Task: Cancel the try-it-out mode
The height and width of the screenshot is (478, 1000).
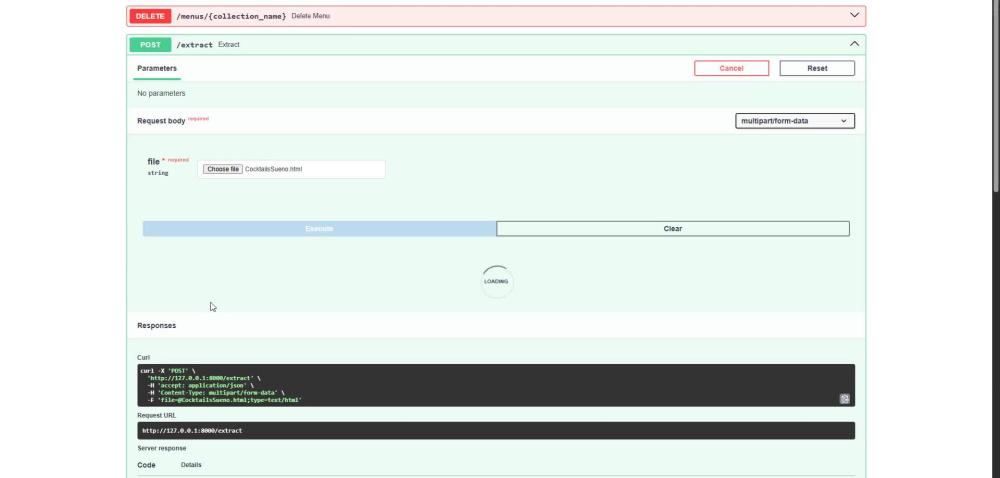Action: pos(732,68)
